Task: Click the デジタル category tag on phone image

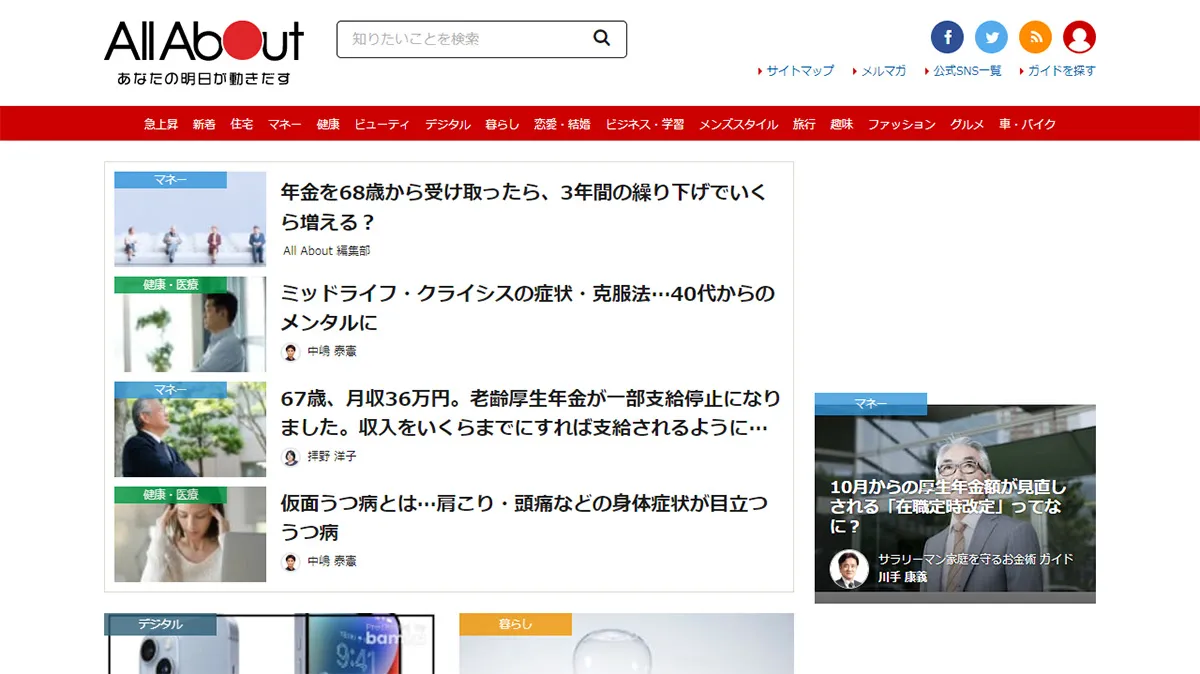Action: click(x=160, y=624)
